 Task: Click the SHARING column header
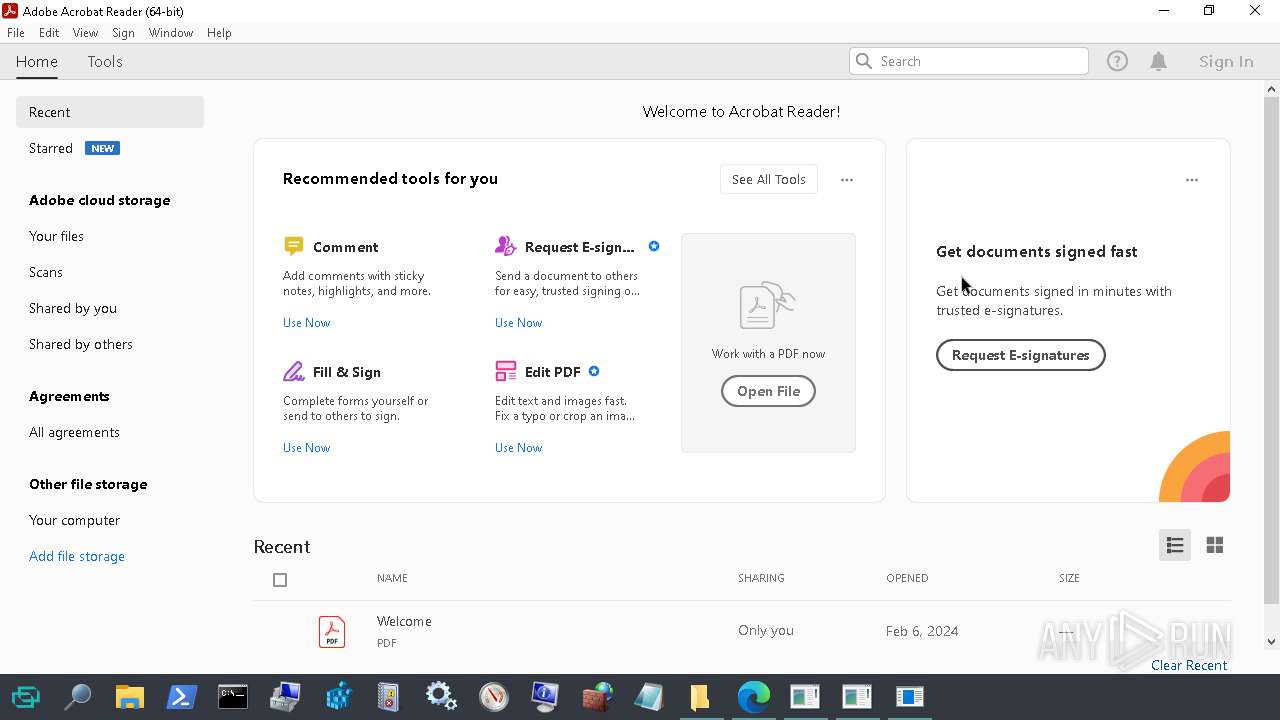pyautogui.click(x=761, y=578)
